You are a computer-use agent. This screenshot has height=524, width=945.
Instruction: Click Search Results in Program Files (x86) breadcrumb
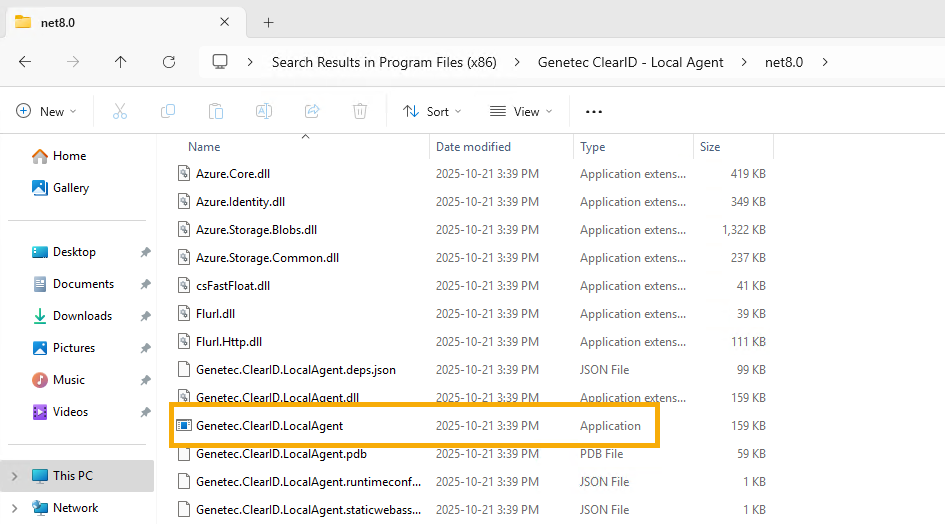[384, 62]
